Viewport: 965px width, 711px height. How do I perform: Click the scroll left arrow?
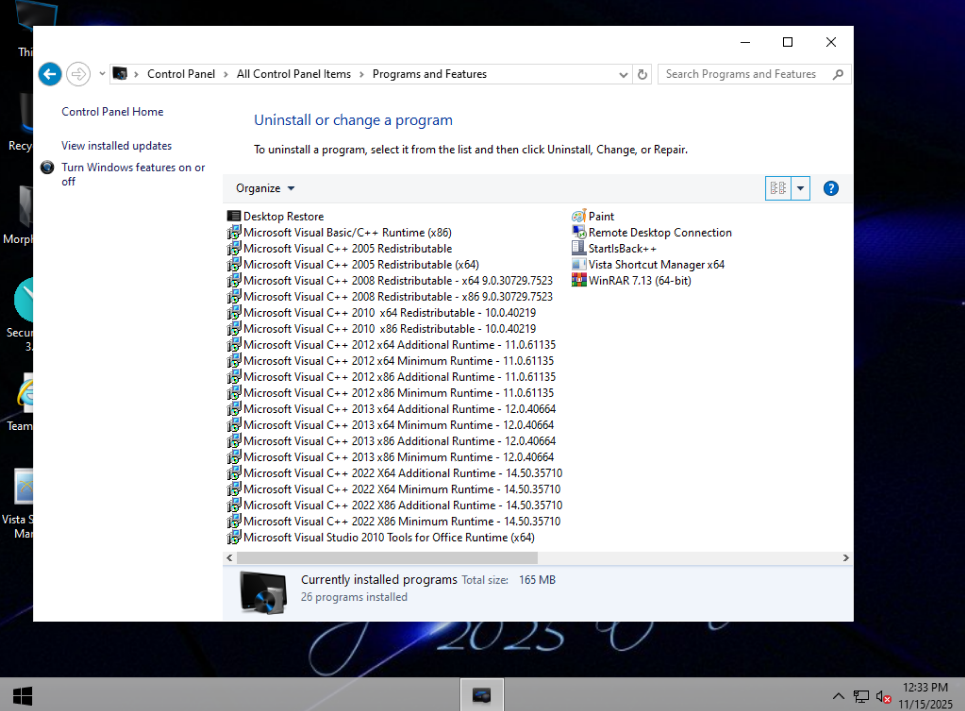pyautogui.click(x=230, y=558)
